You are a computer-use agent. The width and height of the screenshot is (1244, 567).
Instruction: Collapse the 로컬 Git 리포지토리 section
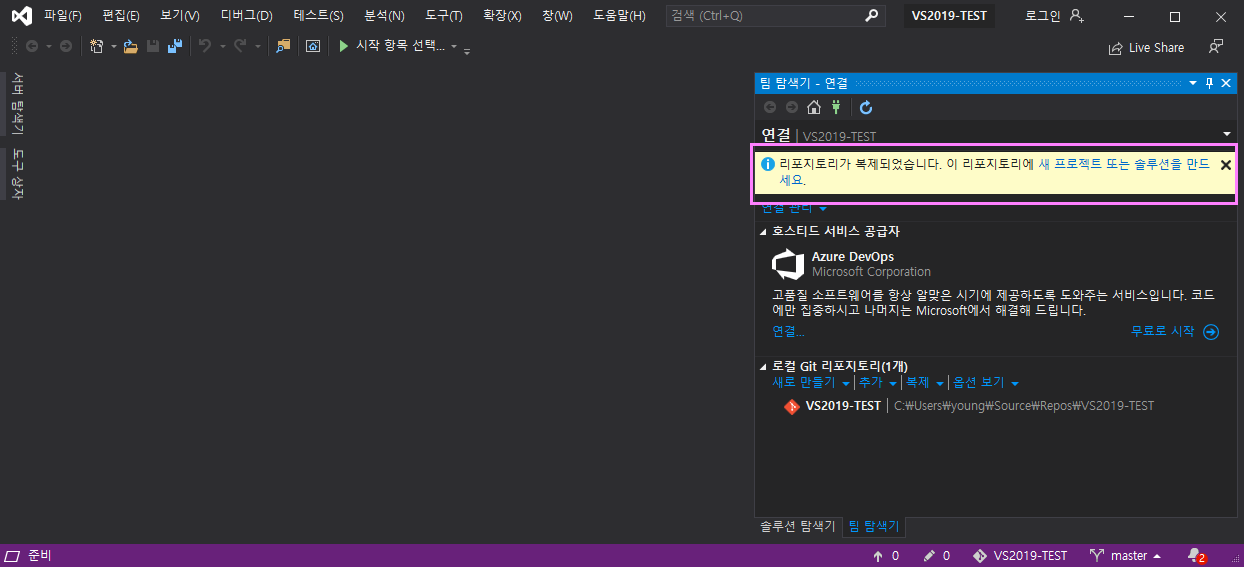[764, 367]
